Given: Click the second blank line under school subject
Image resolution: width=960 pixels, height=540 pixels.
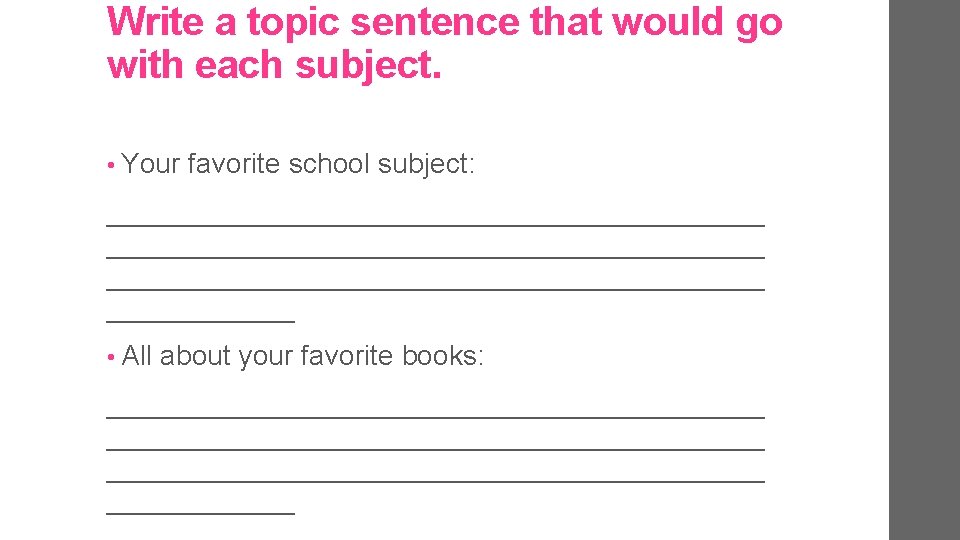Looking at the screenshot, I should coord(435,257).
